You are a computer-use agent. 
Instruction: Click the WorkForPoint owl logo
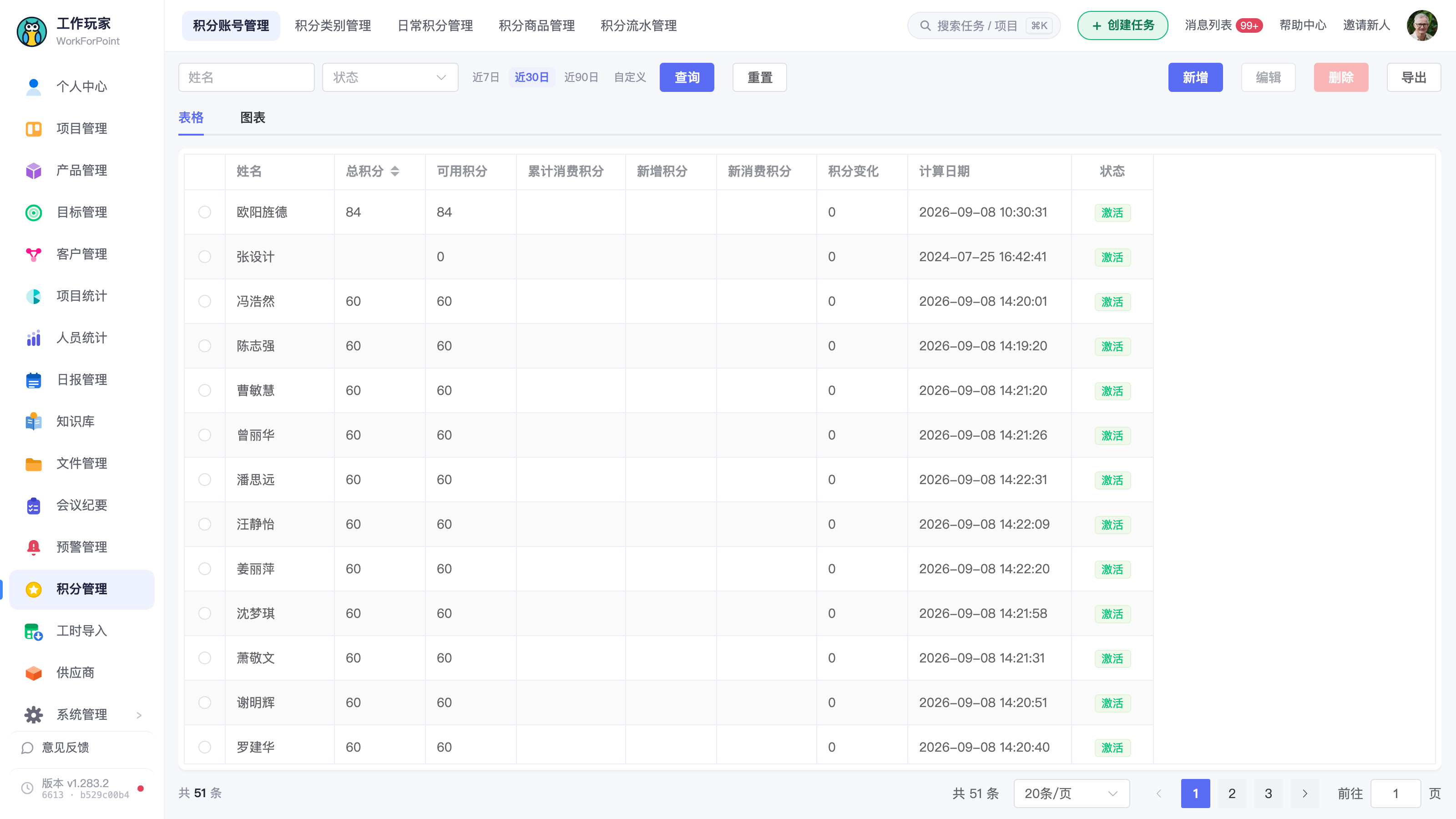pyautogui.click(x=32, y=32)
